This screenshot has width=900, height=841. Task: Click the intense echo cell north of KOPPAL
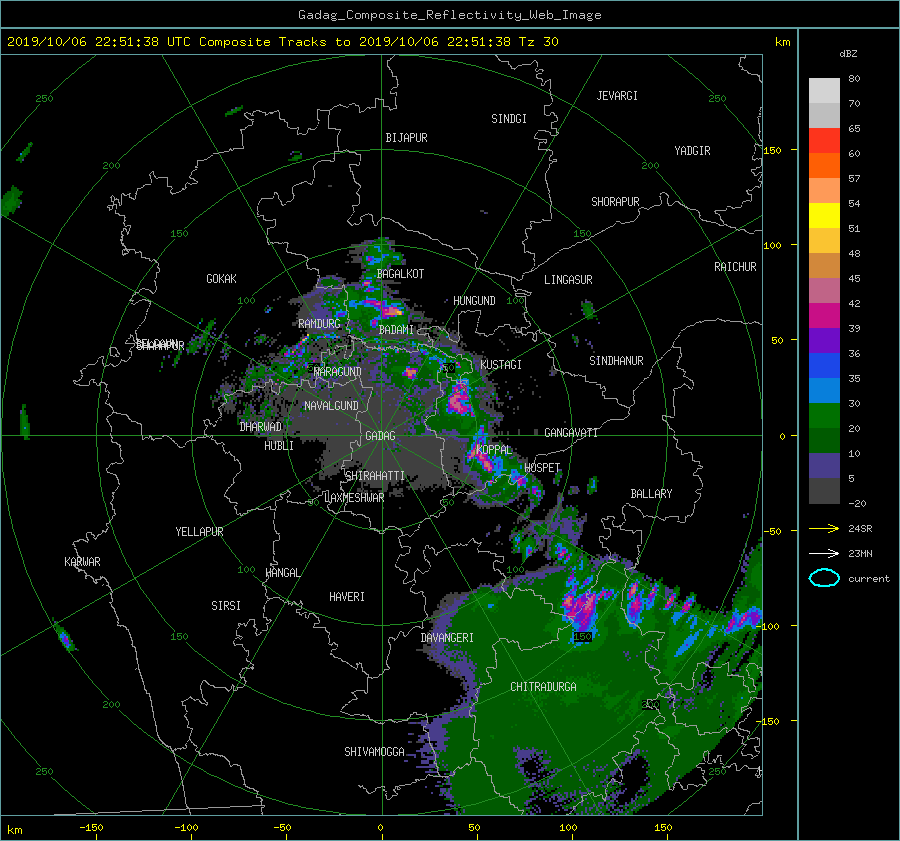click(x=459, y=398)
